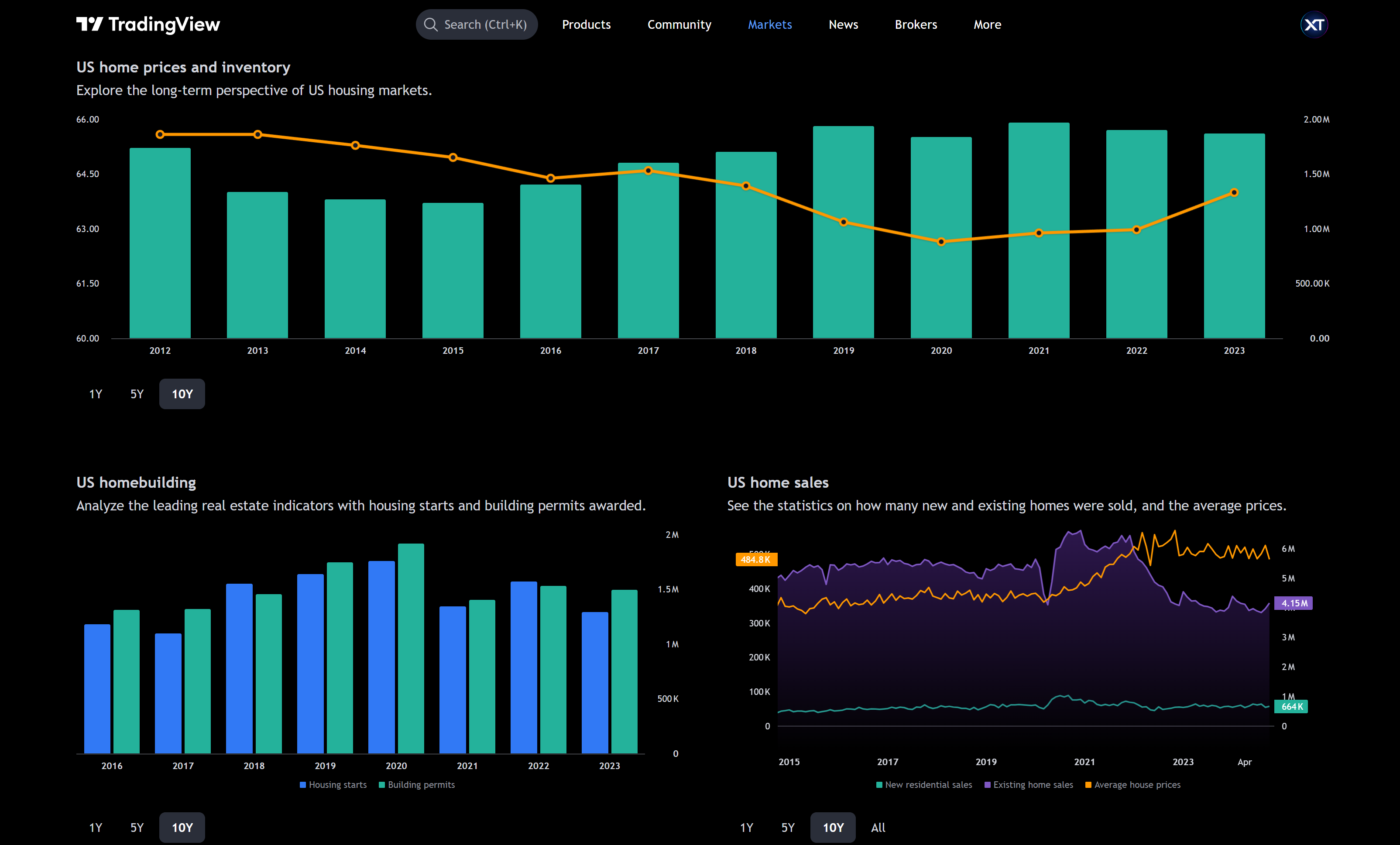This screenshot has height=845, width=1400.
Task: Select 5Y range for home prices chart
Action: pos(137,394)
